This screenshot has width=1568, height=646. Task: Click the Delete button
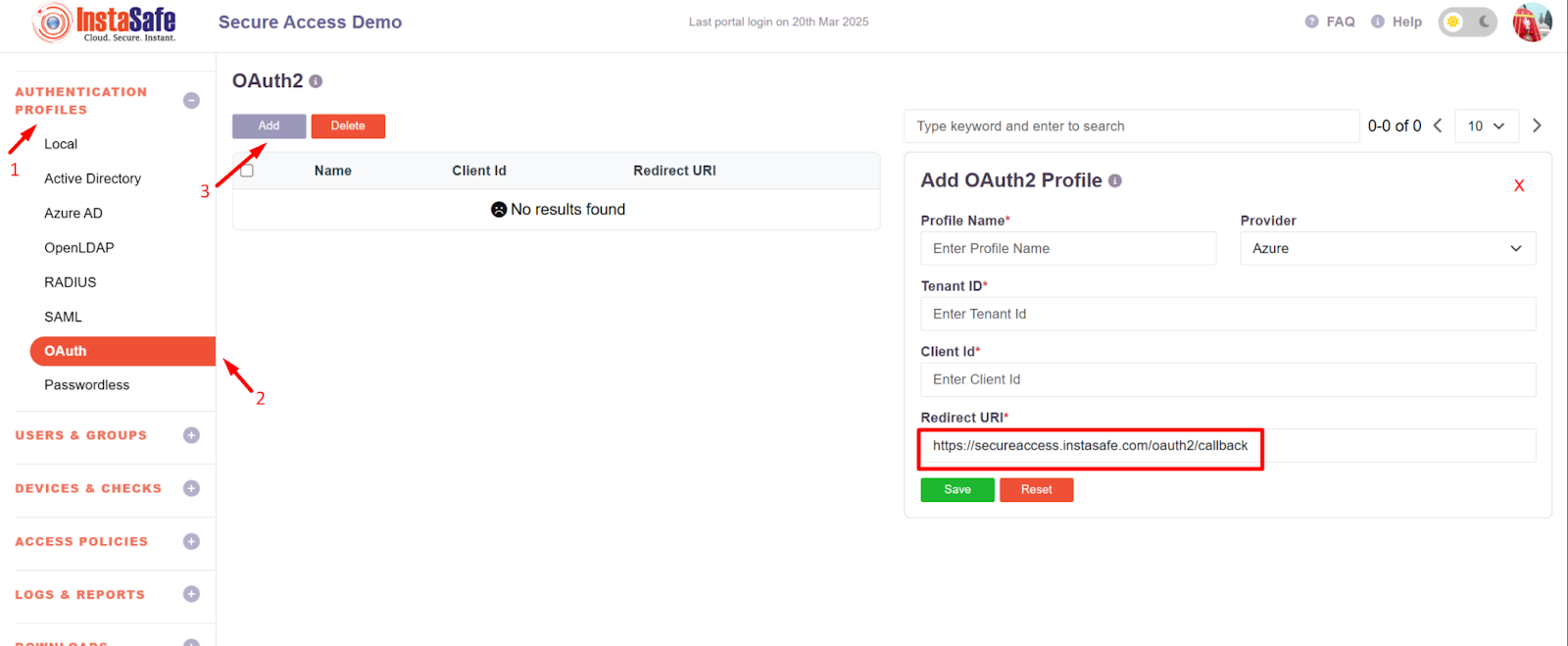pos(348,126)
